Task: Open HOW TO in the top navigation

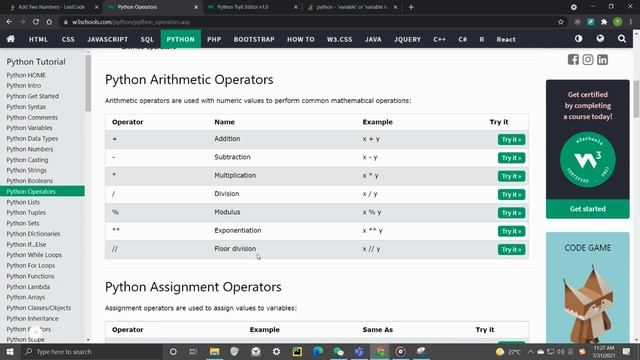Action: coord(301,39)
